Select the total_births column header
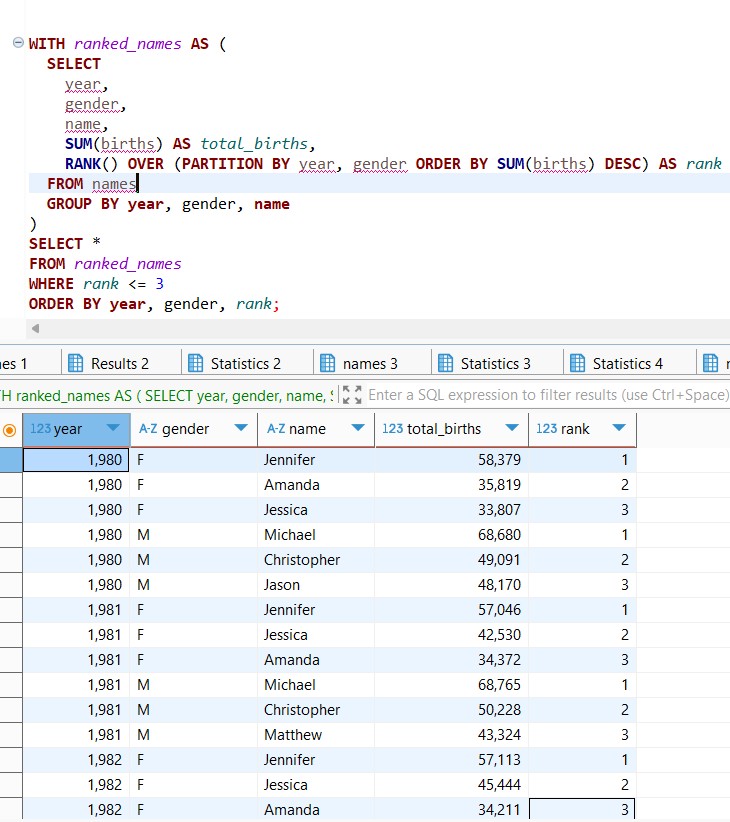This screenshot has width=730, height=822. [x=452, y=429]
